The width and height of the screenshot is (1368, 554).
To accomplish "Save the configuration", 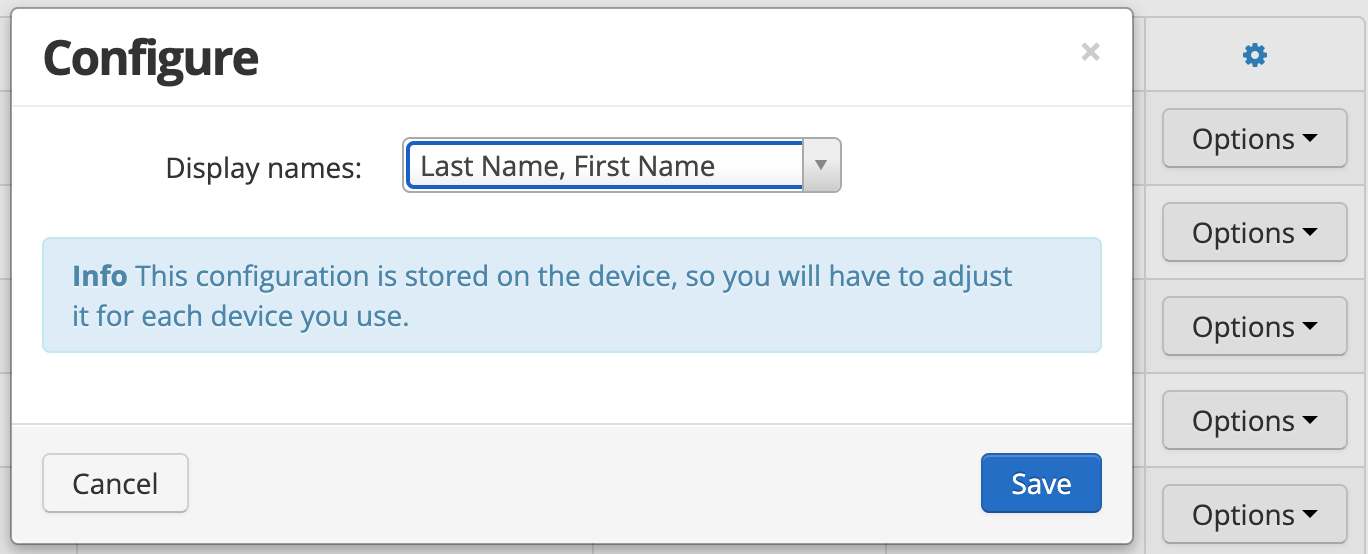I will click(1041, 483).
